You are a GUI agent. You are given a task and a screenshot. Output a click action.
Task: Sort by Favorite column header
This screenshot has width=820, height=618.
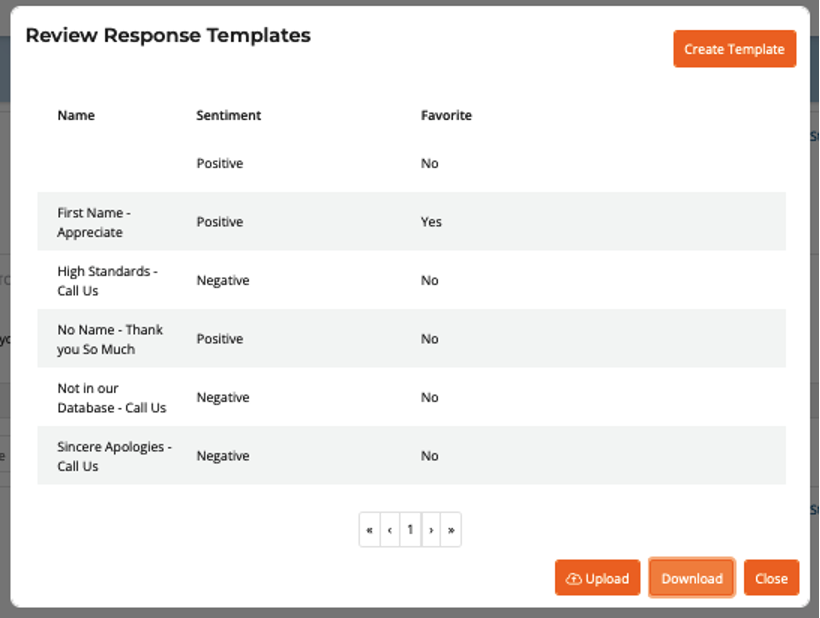446,115
